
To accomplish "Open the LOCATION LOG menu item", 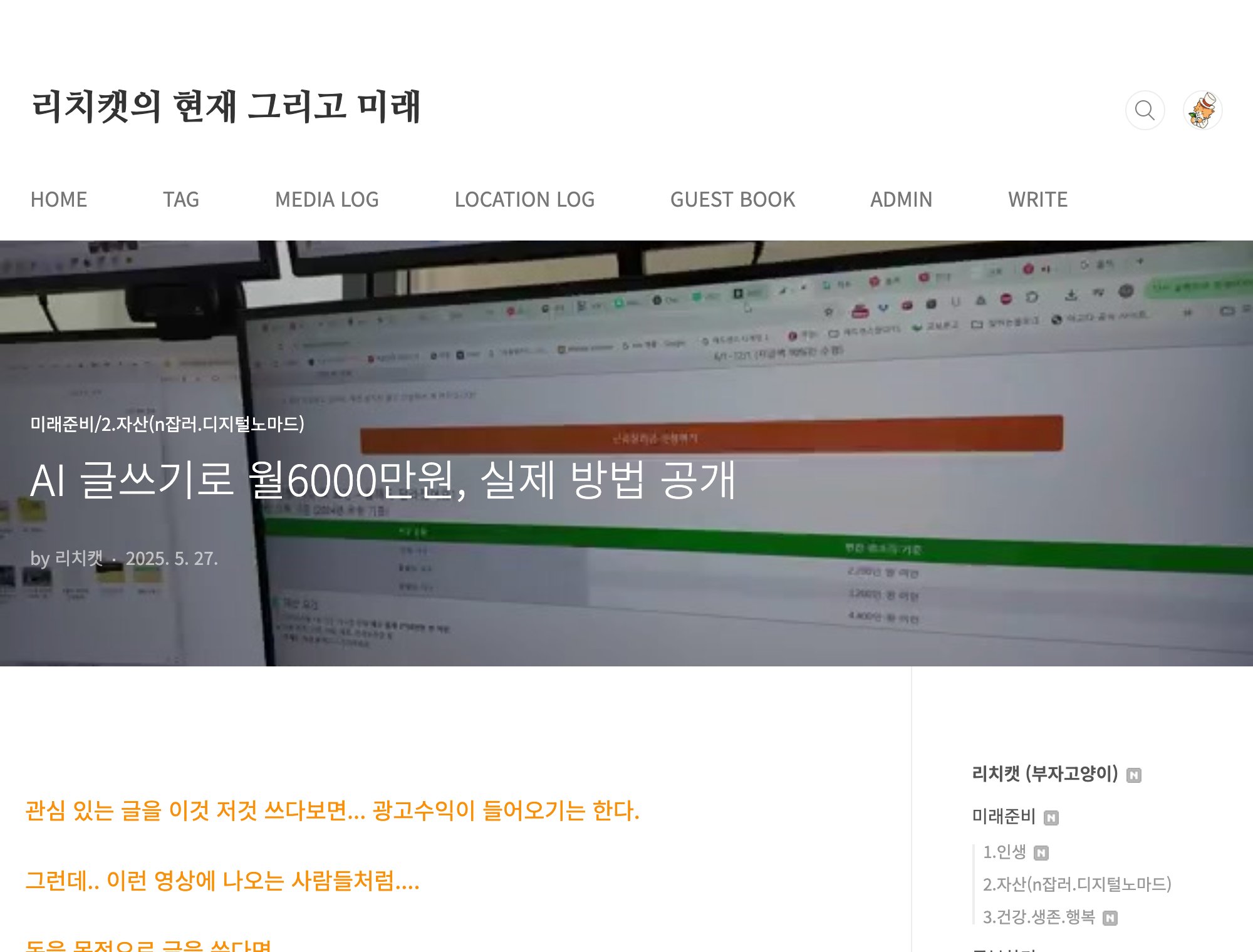I will pos(524,199).
